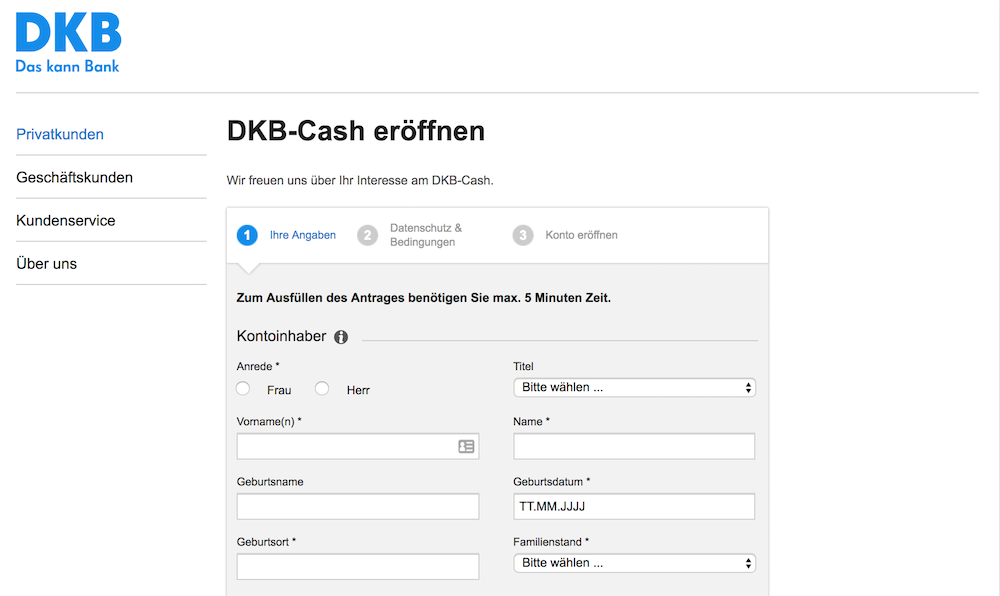This screenshot has width=1000, height=596.
Task: Click step 1 circle icon
Action: 247,235
